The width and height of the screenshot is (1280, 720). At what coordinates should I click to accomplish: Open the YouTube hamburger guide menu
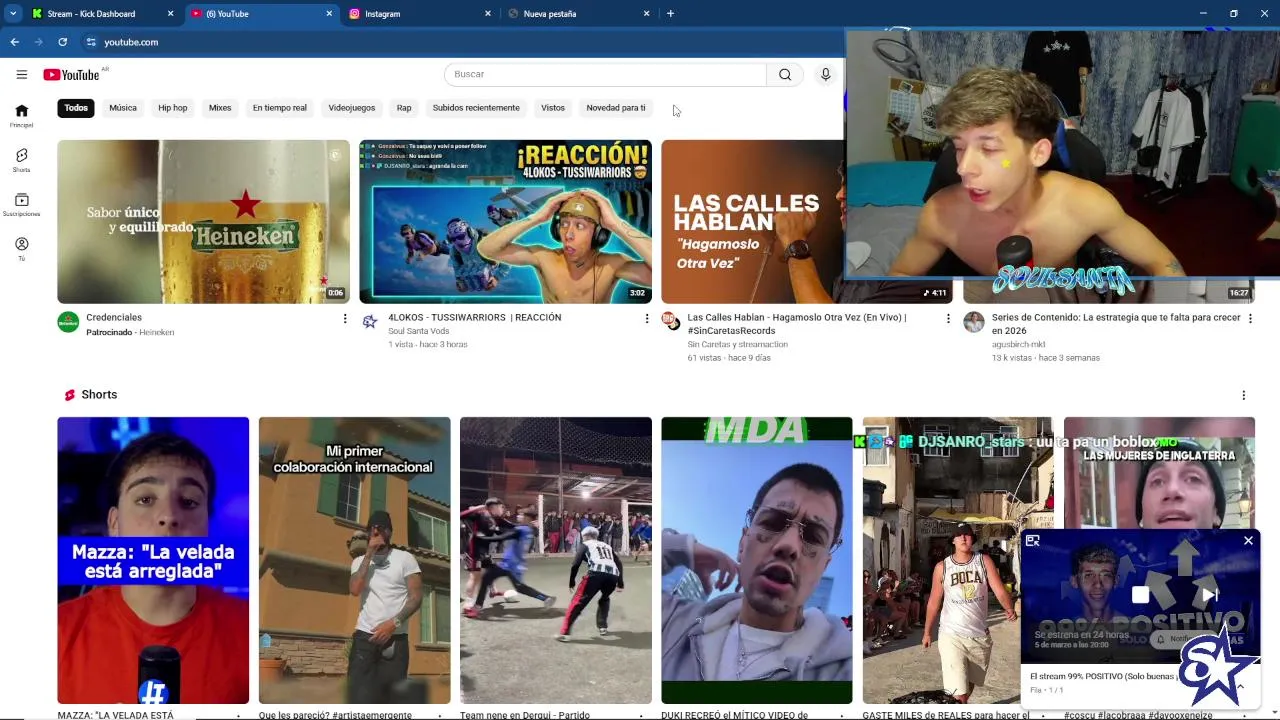click(x=21, y=74)
